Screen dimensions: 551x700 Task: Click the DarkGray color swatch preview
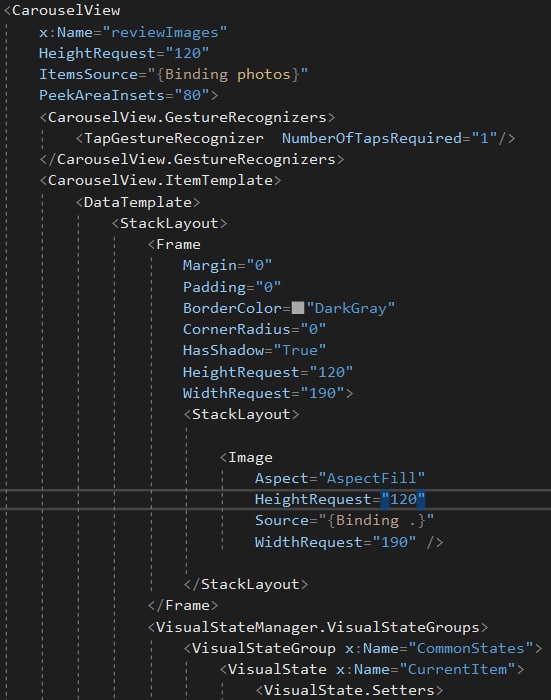tap(298, 308)
